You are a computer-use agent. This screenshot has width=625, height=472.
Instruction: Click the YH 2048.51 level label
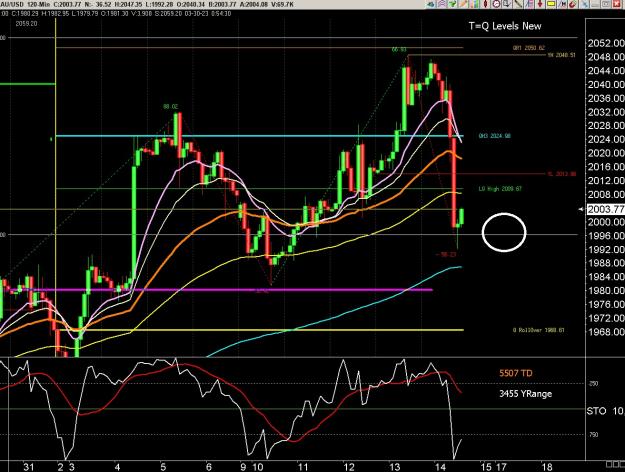(561, 55)
